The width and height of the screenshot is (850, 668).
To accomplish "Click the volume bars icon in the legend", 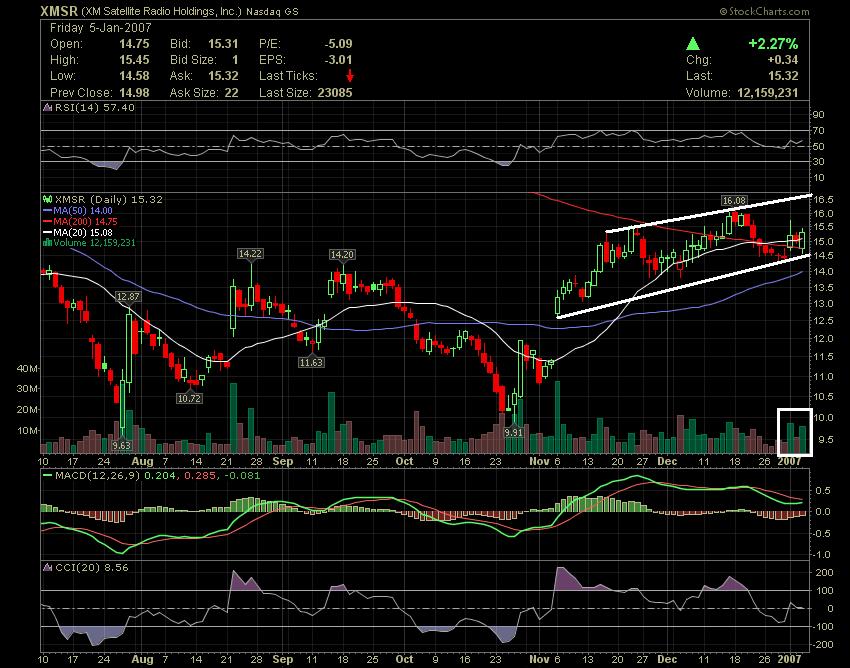I will (48, 242).
